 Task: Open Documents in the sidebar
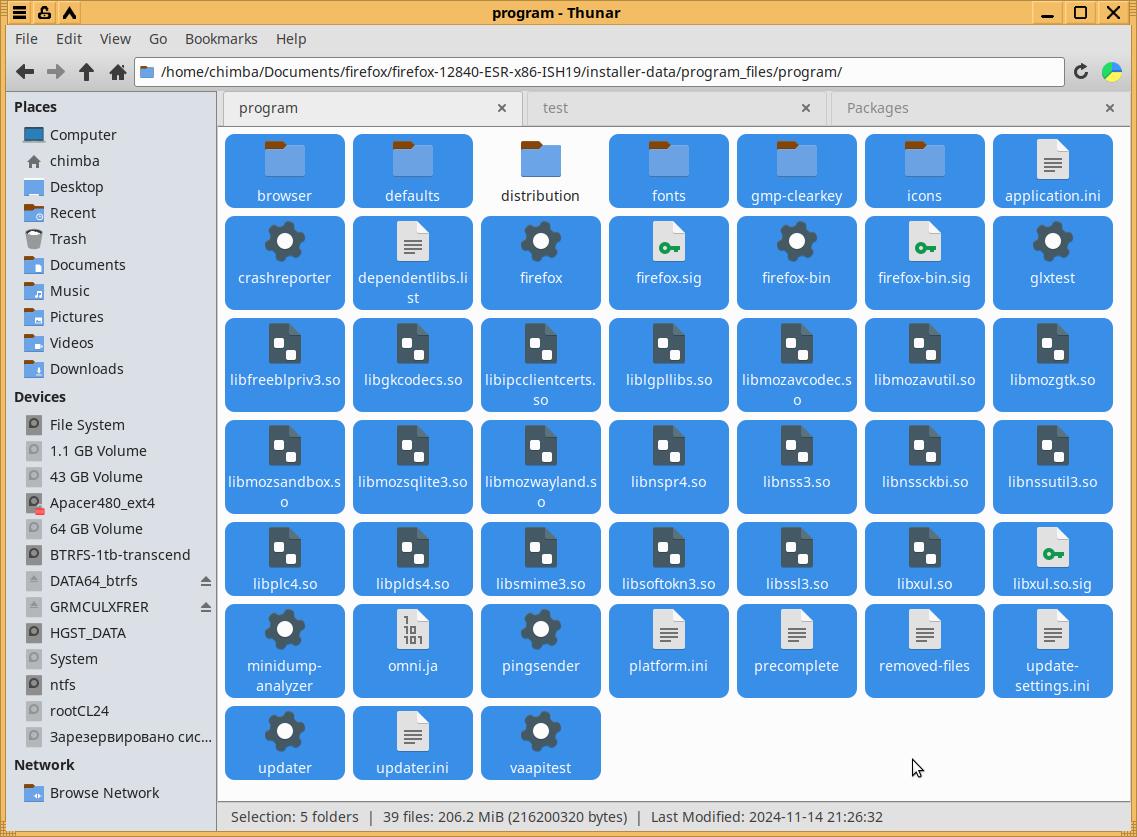pyautogui.click(x=111, y=265)
